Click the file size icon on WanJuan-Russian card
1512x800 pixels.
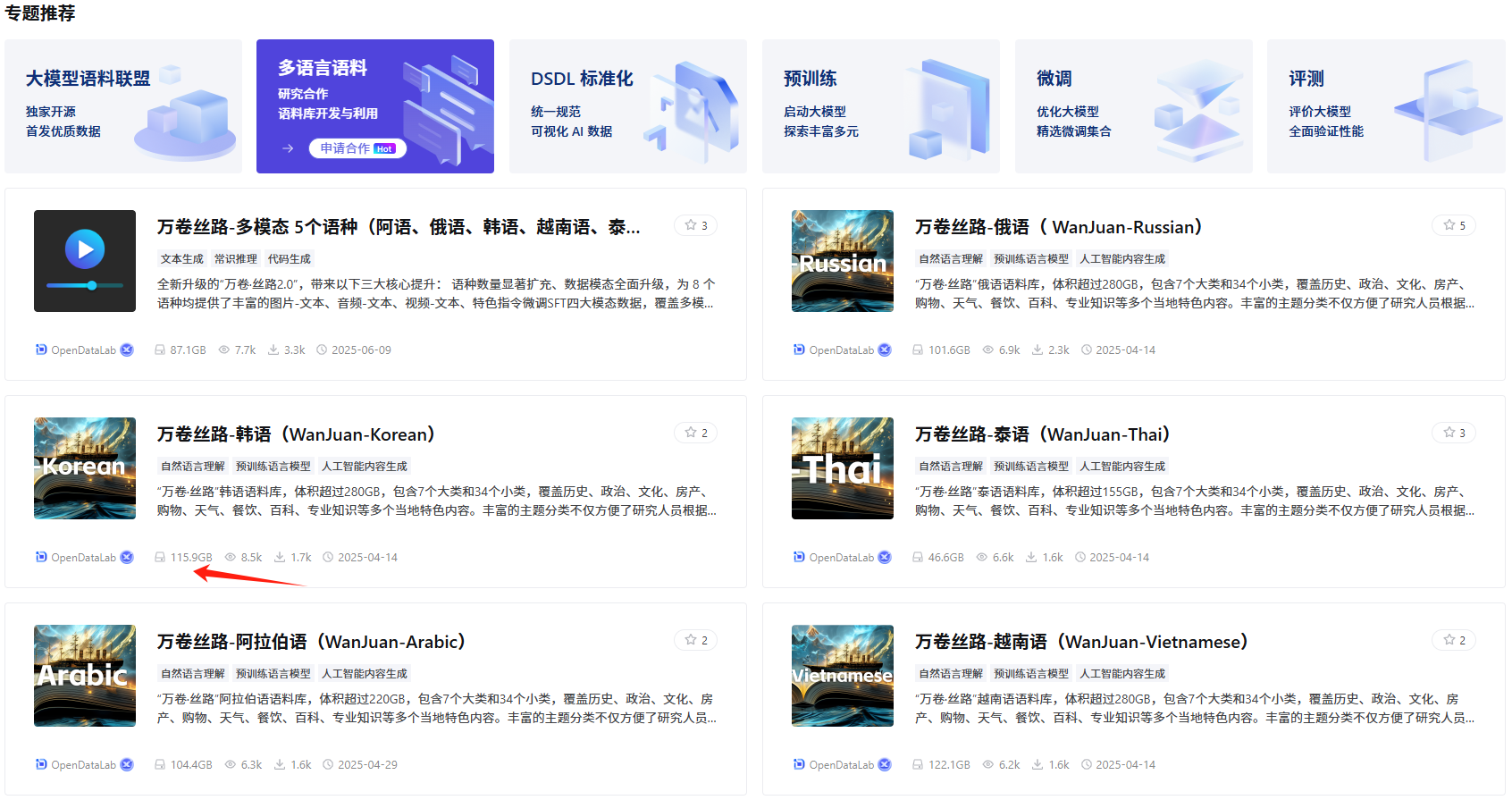pyautogui.click(x=918, y=350)
